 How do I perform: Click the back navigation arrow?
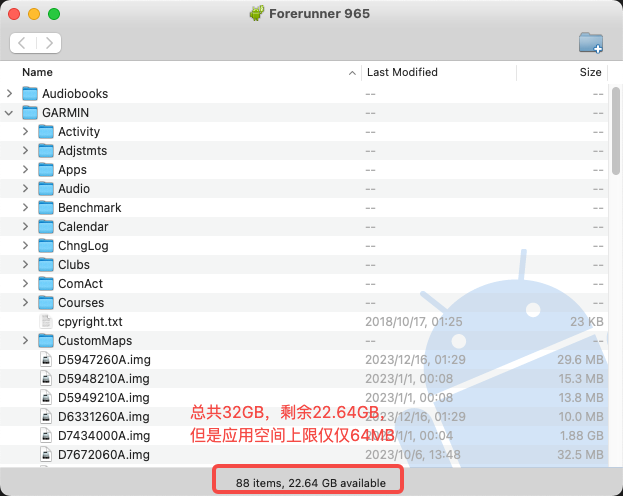[22, 43]
